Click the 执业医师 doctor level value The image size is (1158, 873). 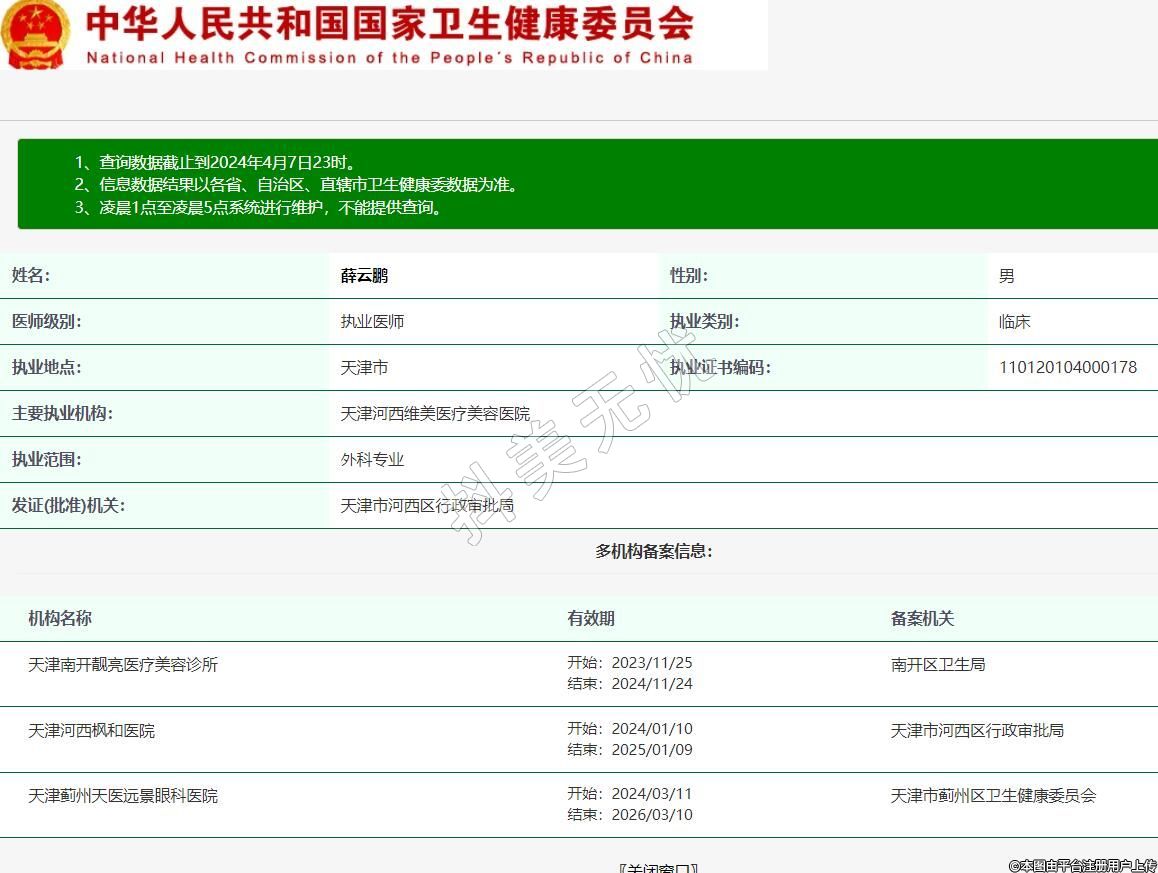[x=372, y=321]
